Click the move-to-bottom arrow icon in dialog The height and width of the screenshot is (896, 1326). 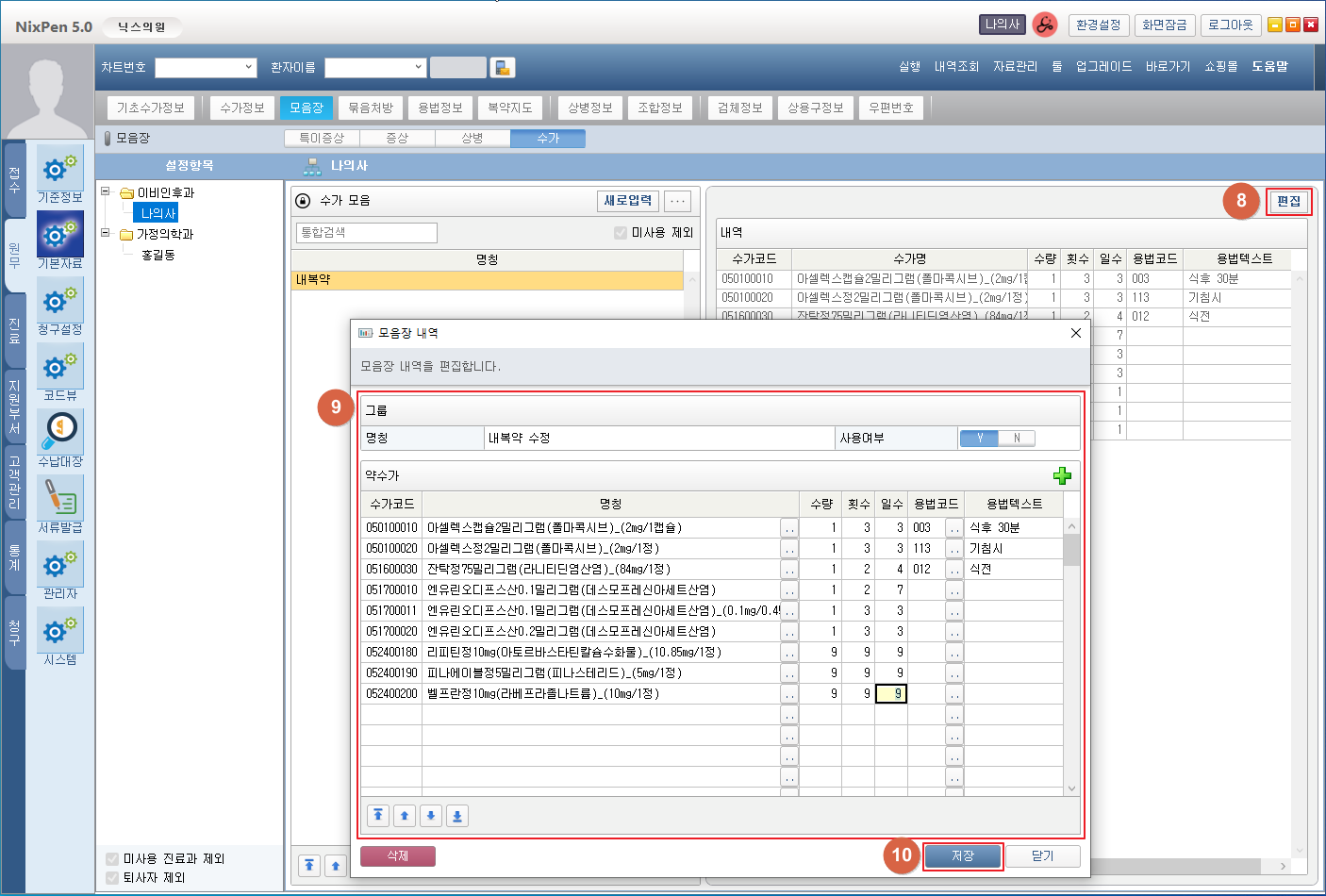(457, 816)
